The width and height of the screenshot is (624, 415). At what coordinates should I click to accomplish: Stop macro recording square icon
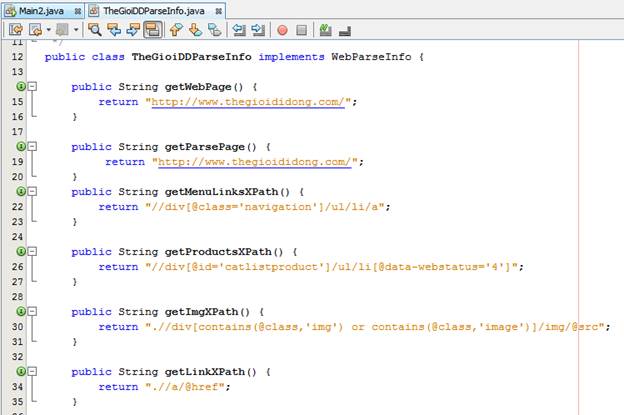tap(302, 30)
